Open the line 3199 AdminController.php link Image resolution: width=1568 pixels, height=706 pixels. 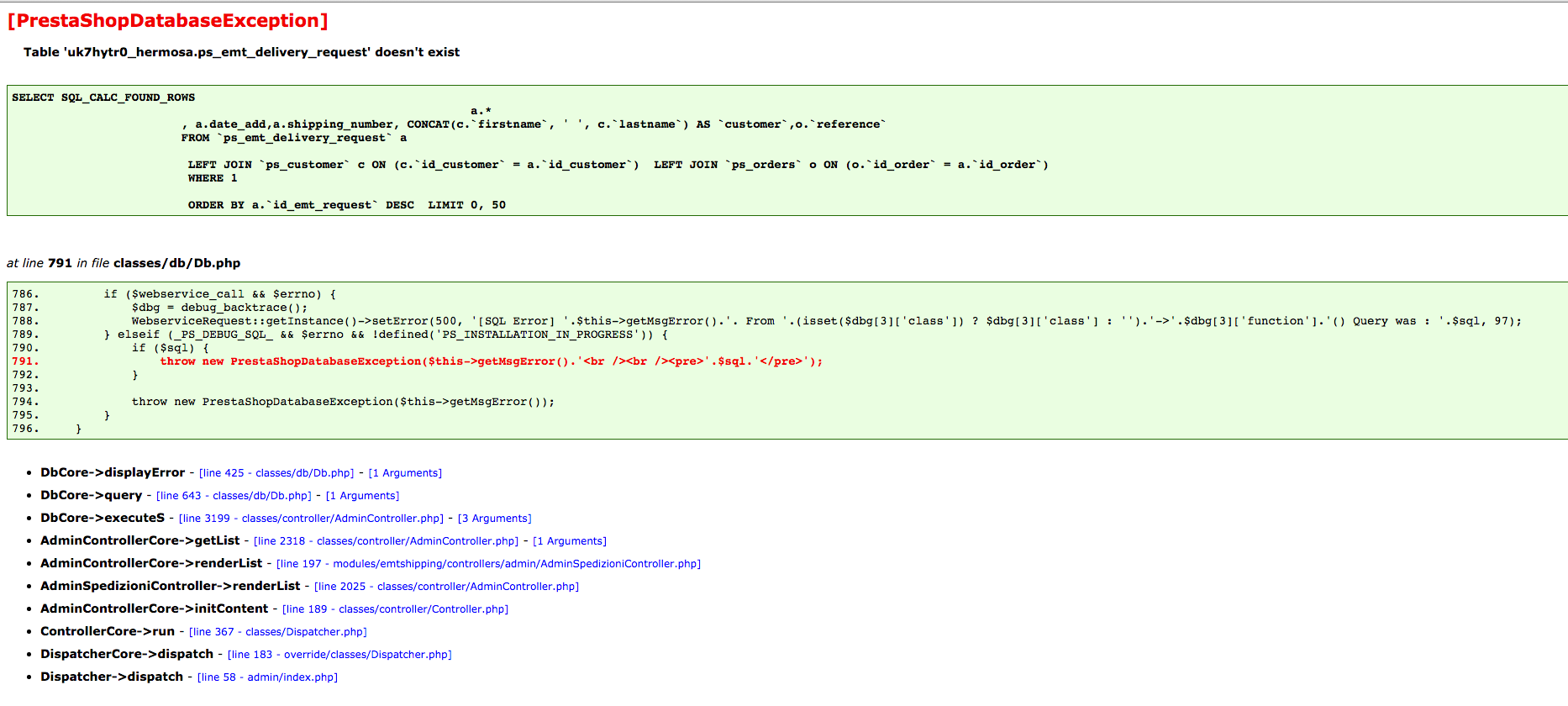tap(311, 519)
